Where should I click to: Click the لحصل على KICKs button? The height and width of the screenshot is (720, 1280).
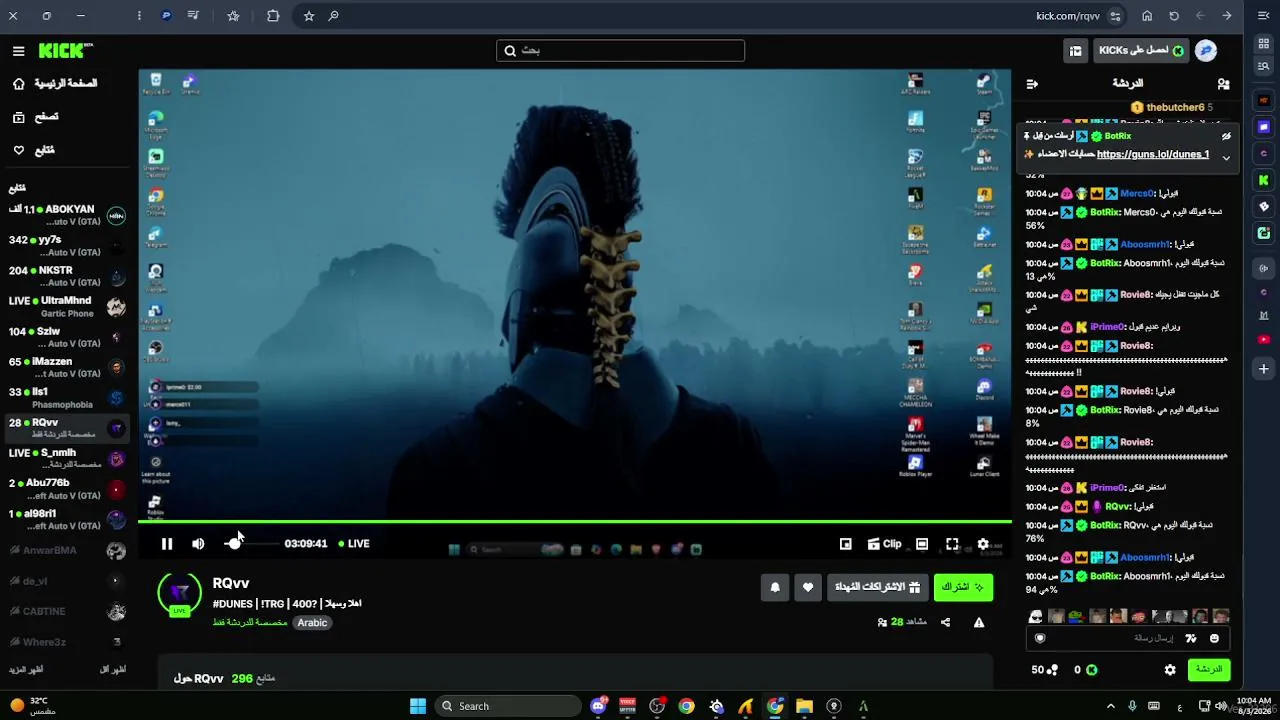(1141, 51)
